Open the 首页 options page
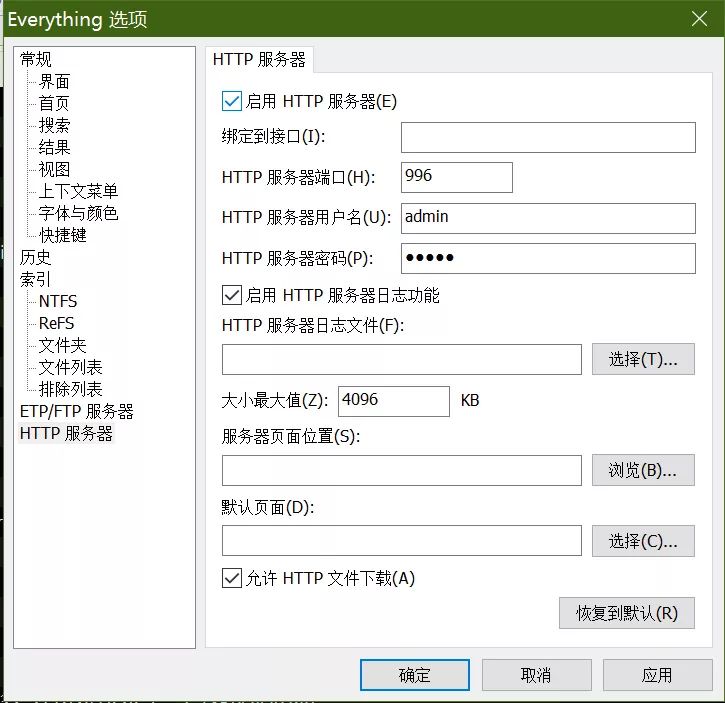Screen dimensions: 725x703 (x=54, y=103)
